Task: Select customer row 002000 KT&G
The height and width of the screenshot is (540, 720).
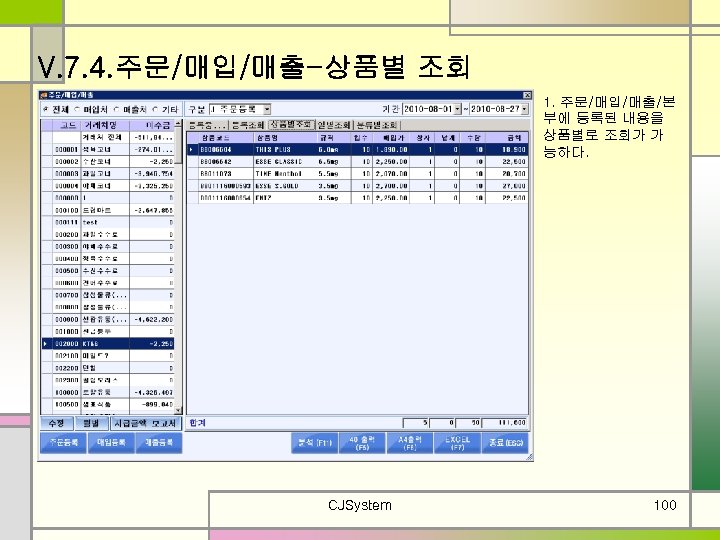Action: [x=108, y=343]
